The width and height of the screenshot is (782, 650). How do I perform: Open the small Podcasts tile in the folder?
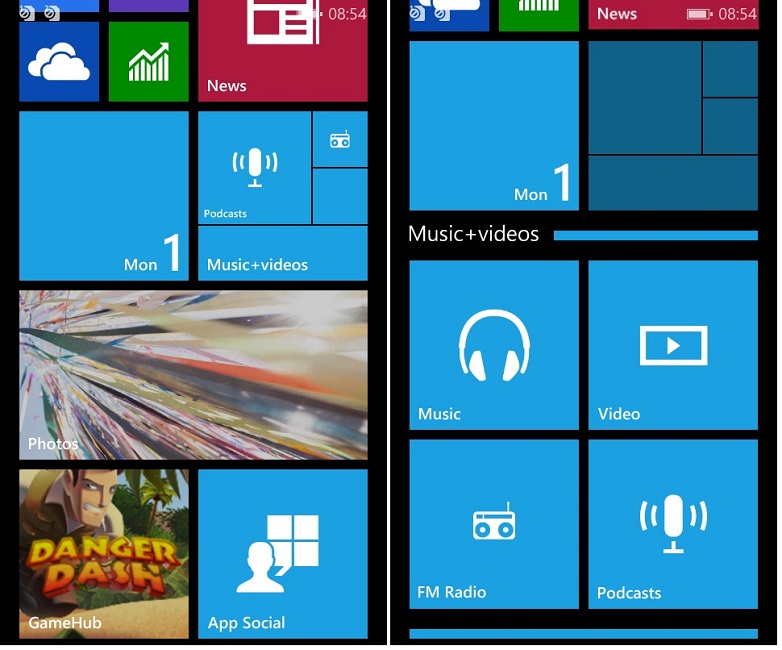(x=254, y=167)
